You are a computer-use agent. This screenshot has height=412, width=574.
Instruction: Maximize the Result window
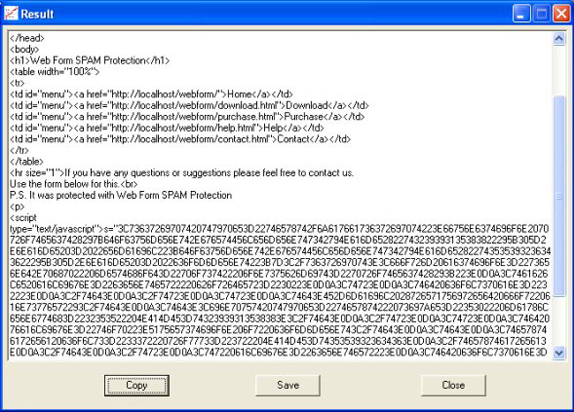click(x=541, y=14)
